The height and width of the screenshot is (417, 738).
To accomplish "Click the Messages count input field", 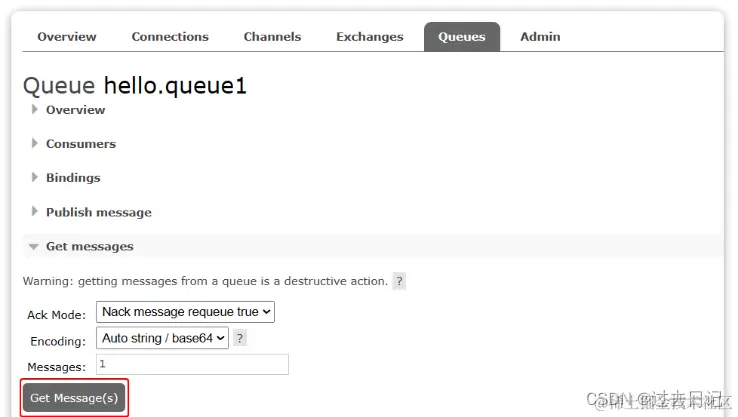I will point(193,364).
